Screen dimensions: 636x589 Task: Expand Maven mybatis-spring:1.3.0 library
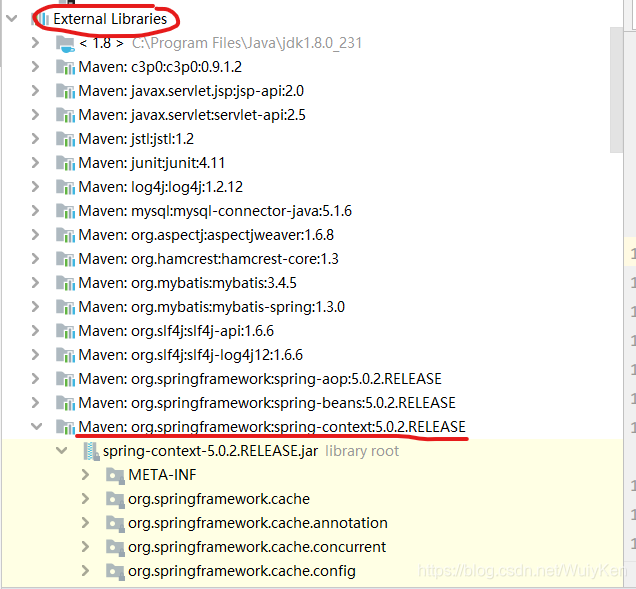(35, 307)
